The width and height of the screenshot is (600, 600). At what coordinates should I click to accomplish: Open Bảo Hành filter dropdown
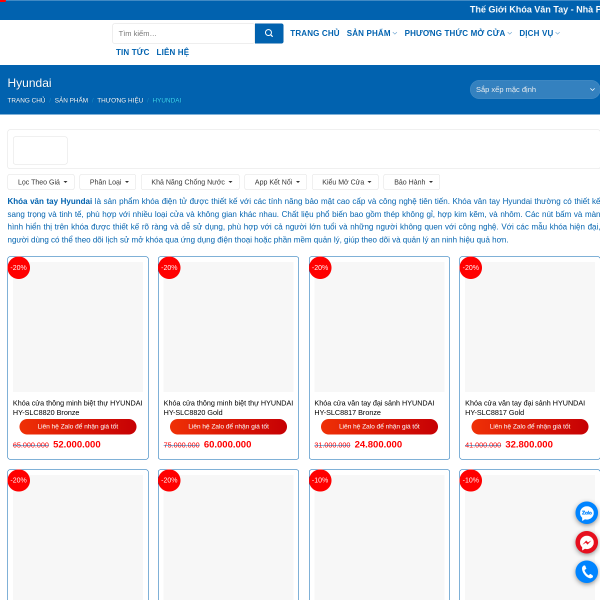click(x=412, y=182)
